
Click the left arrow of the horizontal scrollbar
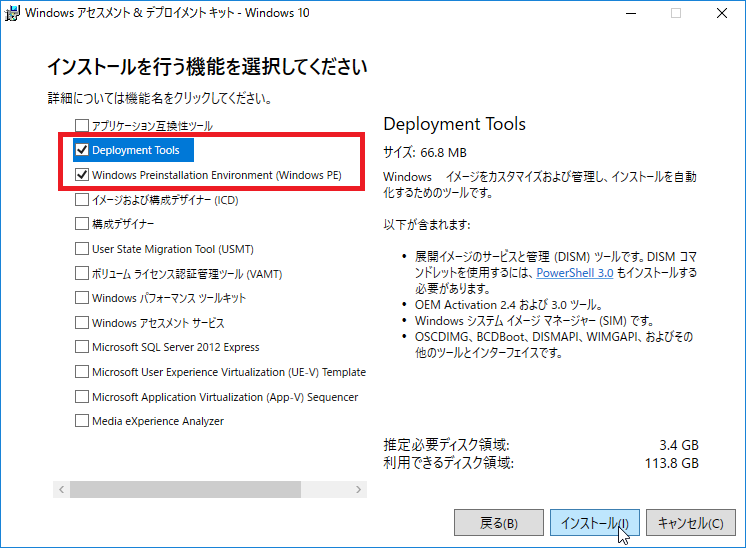pos(61,489)
